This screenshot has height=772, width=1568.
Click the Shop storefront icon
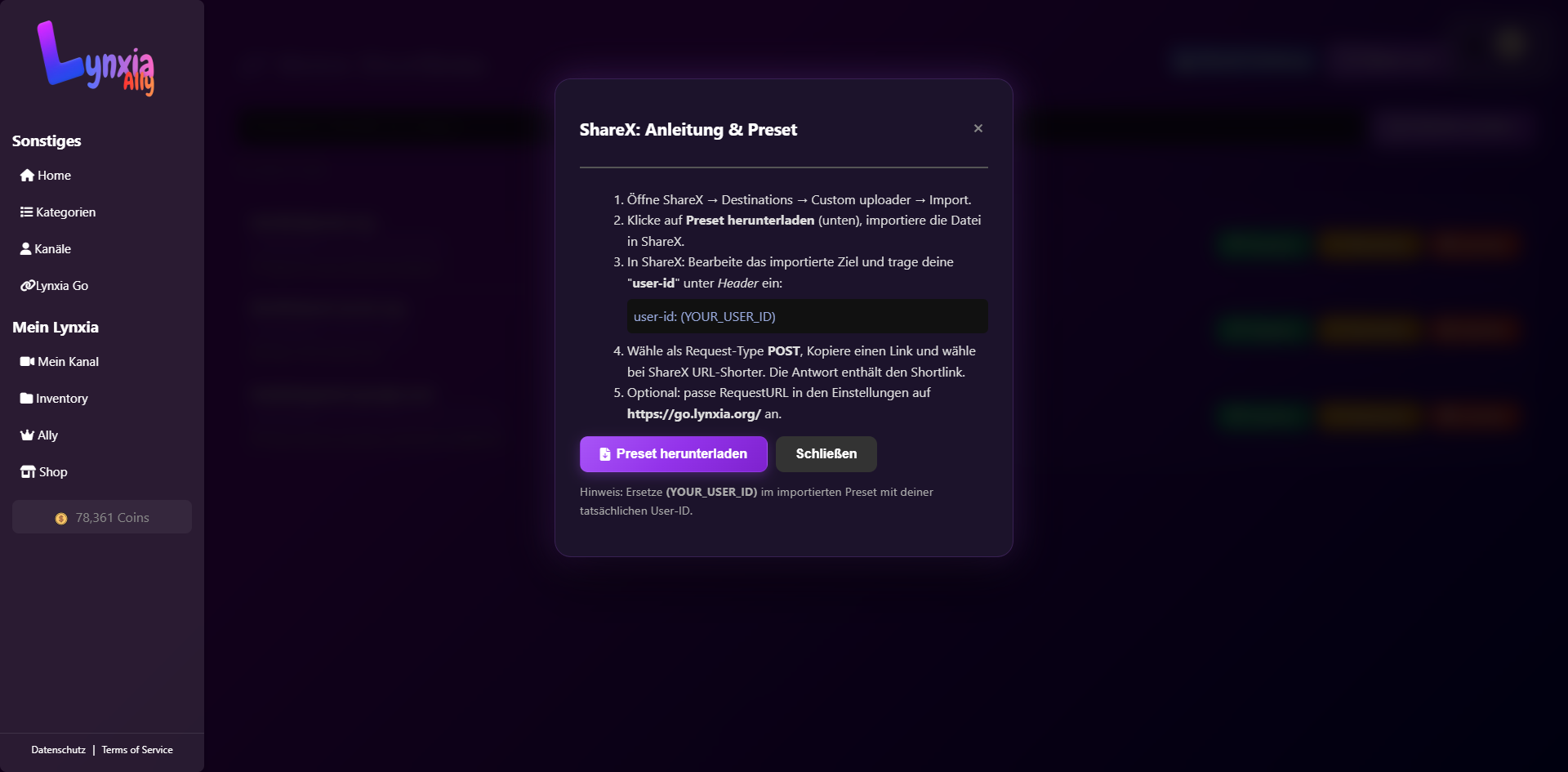(x=28, y=472)
